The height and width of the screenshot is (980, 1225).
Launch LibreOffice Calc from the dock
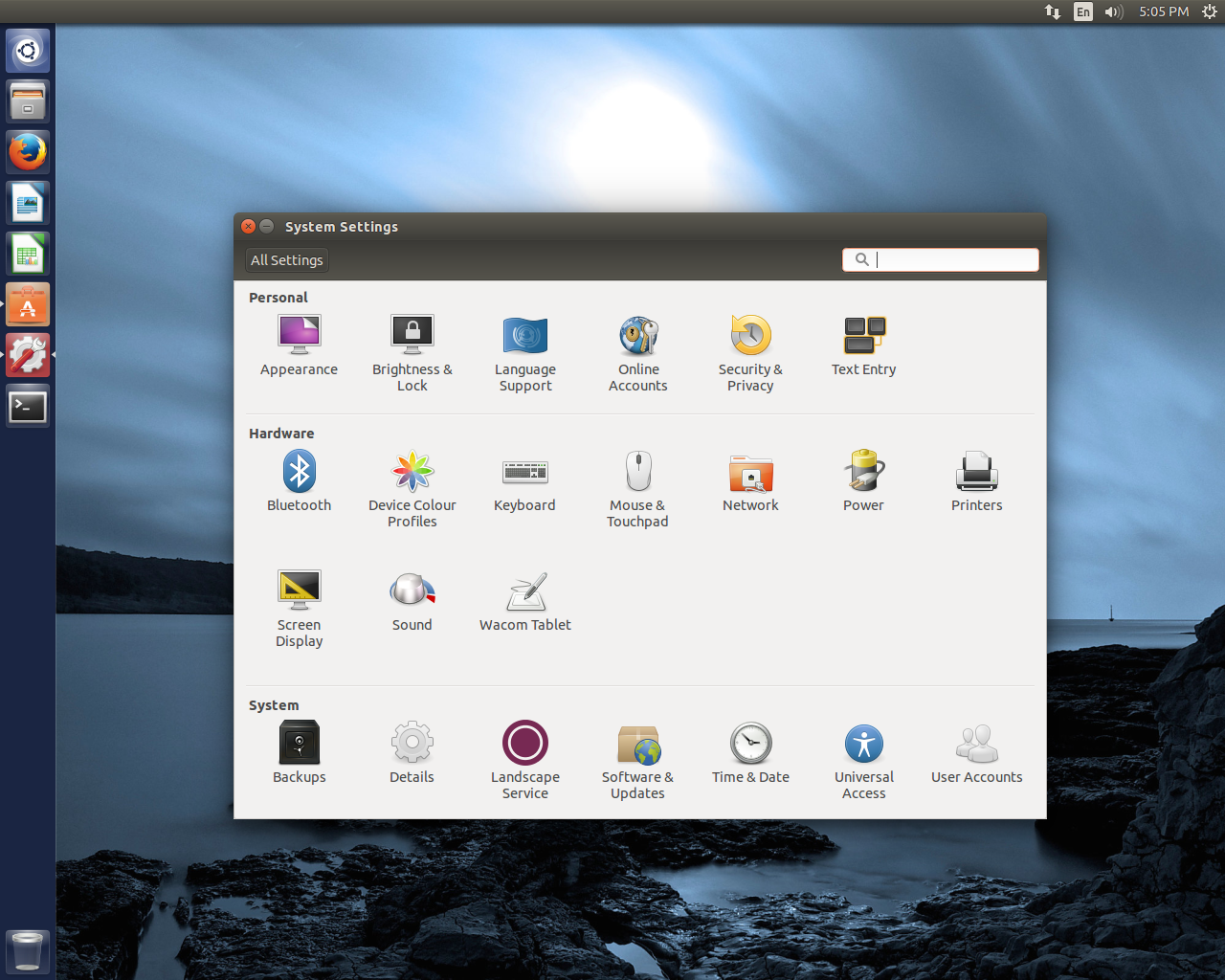(x=28, y=254)
